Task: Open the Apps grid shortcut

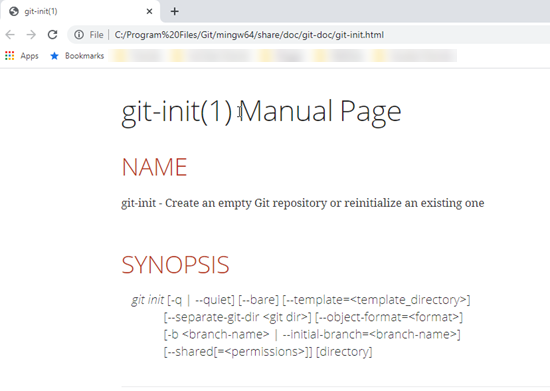Action: pos(9,56)
